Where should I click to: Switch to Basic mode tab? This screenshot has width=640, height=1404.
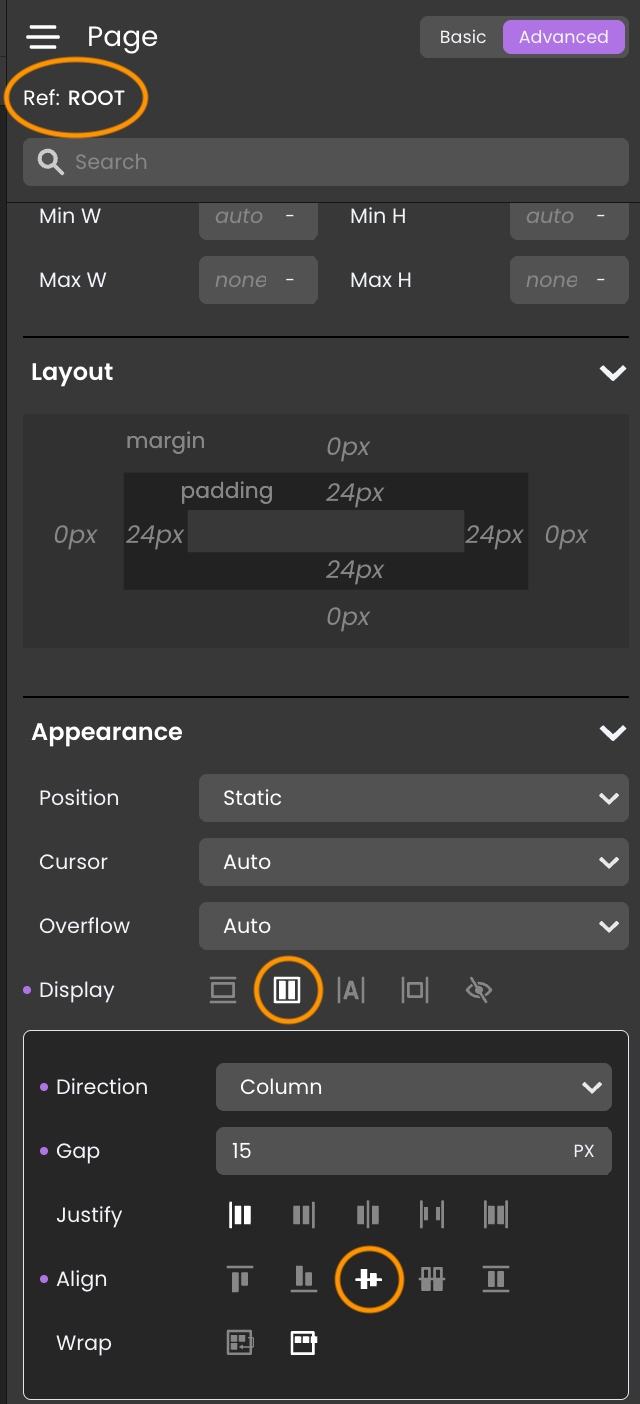463,37
